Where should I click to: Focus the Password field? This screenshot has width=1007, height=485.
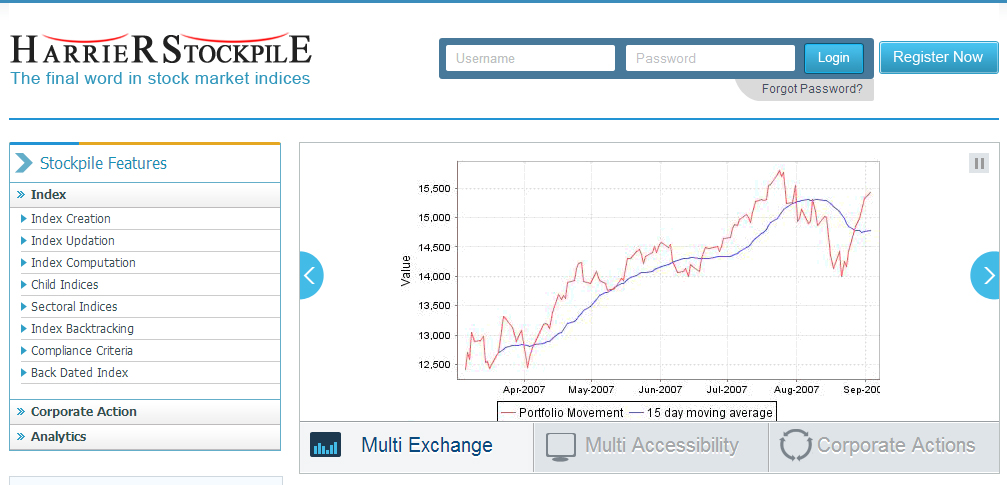[x=710, y=58]
